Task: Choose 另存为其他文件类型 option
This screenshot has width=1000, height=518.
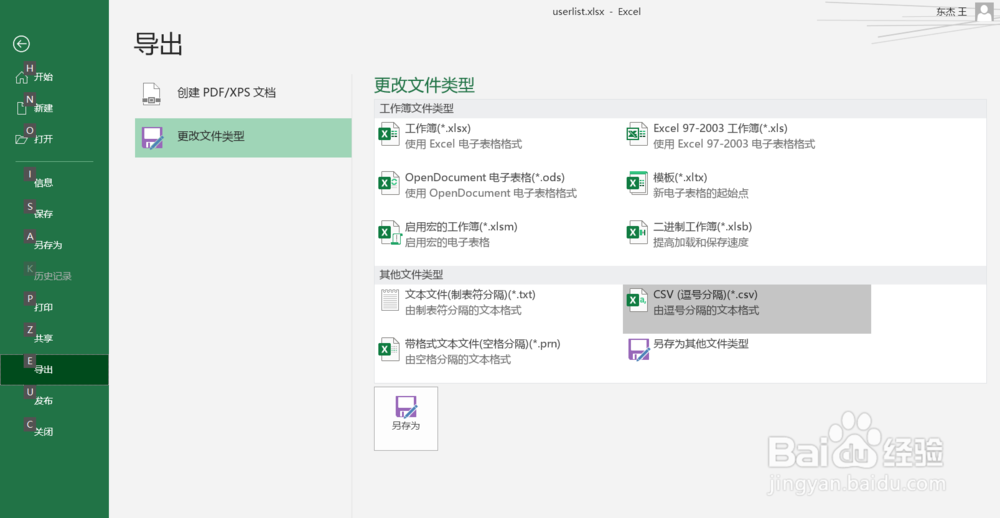Action: [x=746, y=358]
